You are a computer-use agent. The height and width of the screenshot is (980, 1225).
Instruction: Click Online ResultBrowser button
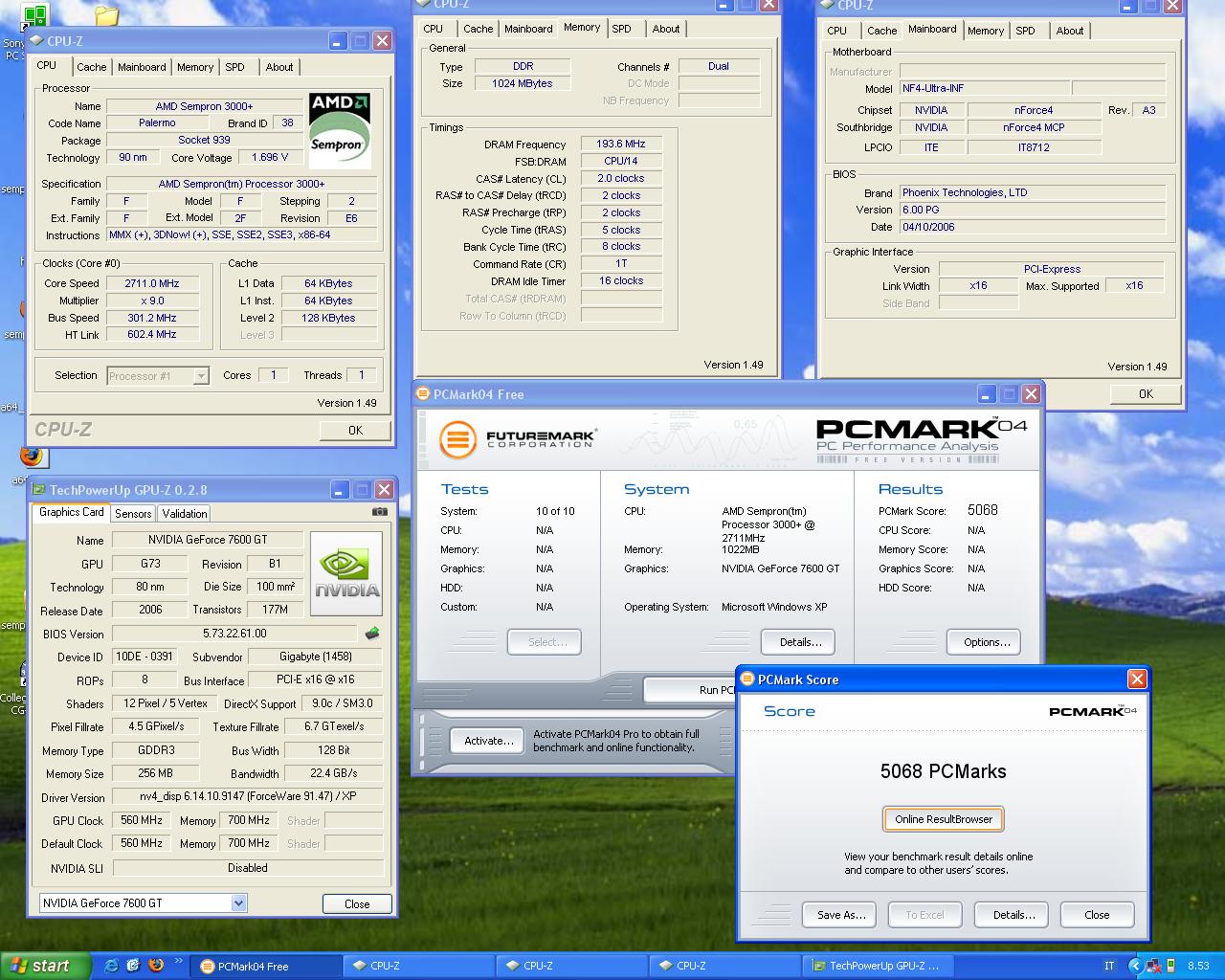pos(944,819)
